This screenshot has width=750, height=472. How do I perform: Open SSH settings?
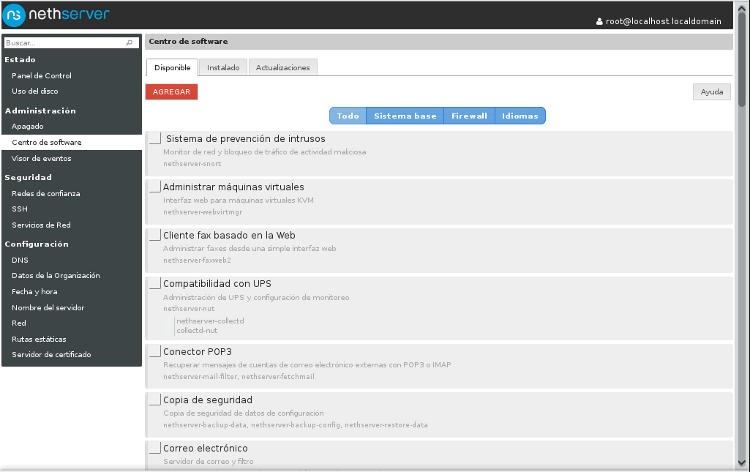(x=20, y=209)
